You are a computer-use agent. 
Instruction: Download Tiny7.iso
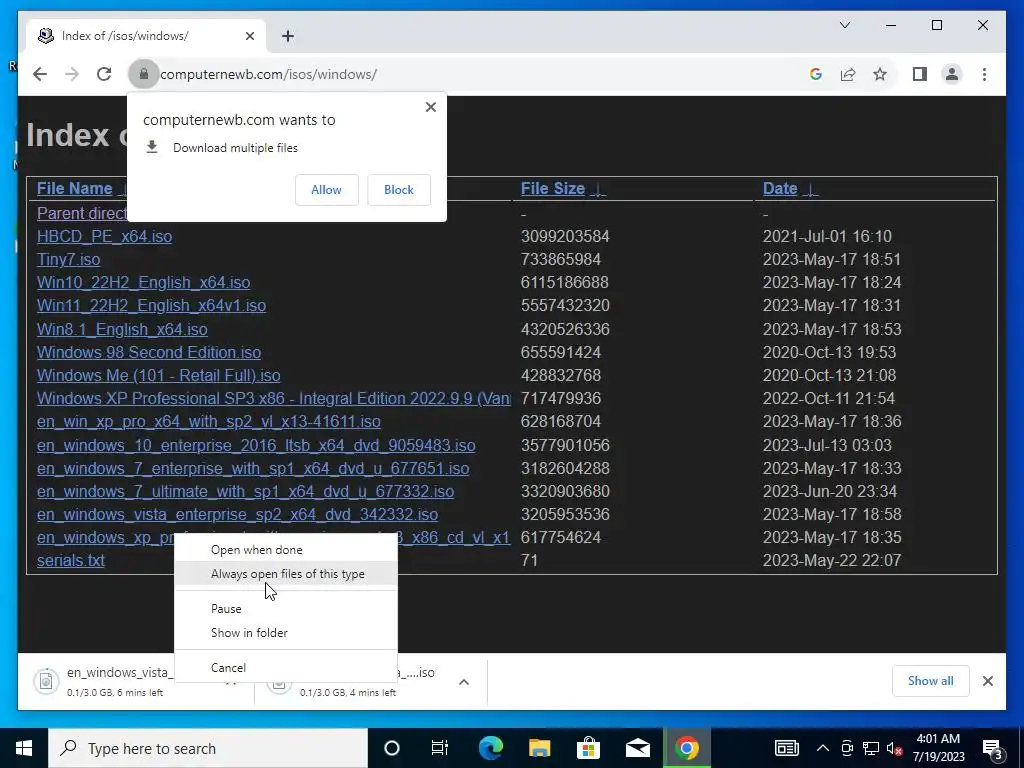pos(69,259)
